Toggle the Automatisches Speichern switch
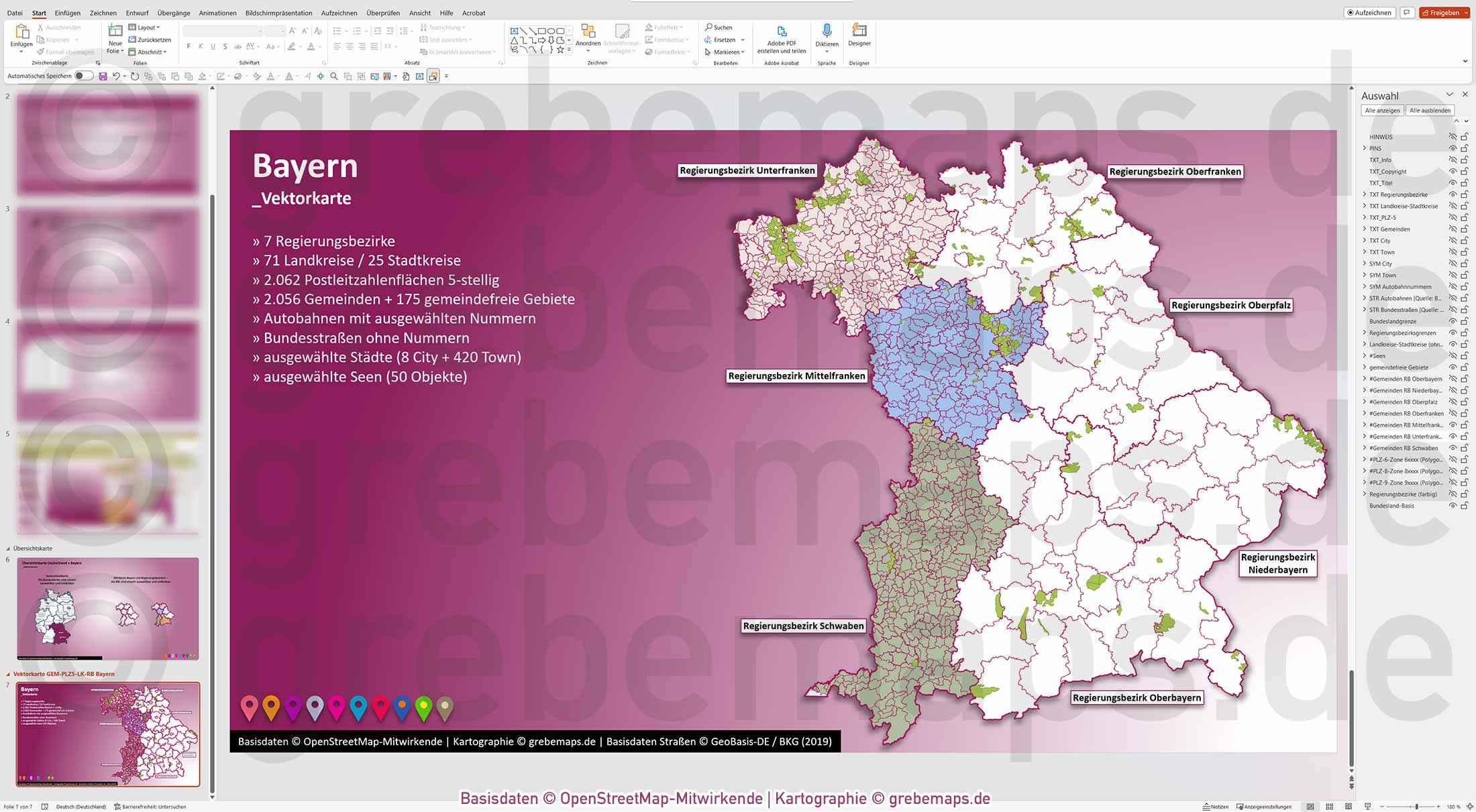The width and height of the screenshot is (1476, 812). pyautogui.click(x=83, y=76)
